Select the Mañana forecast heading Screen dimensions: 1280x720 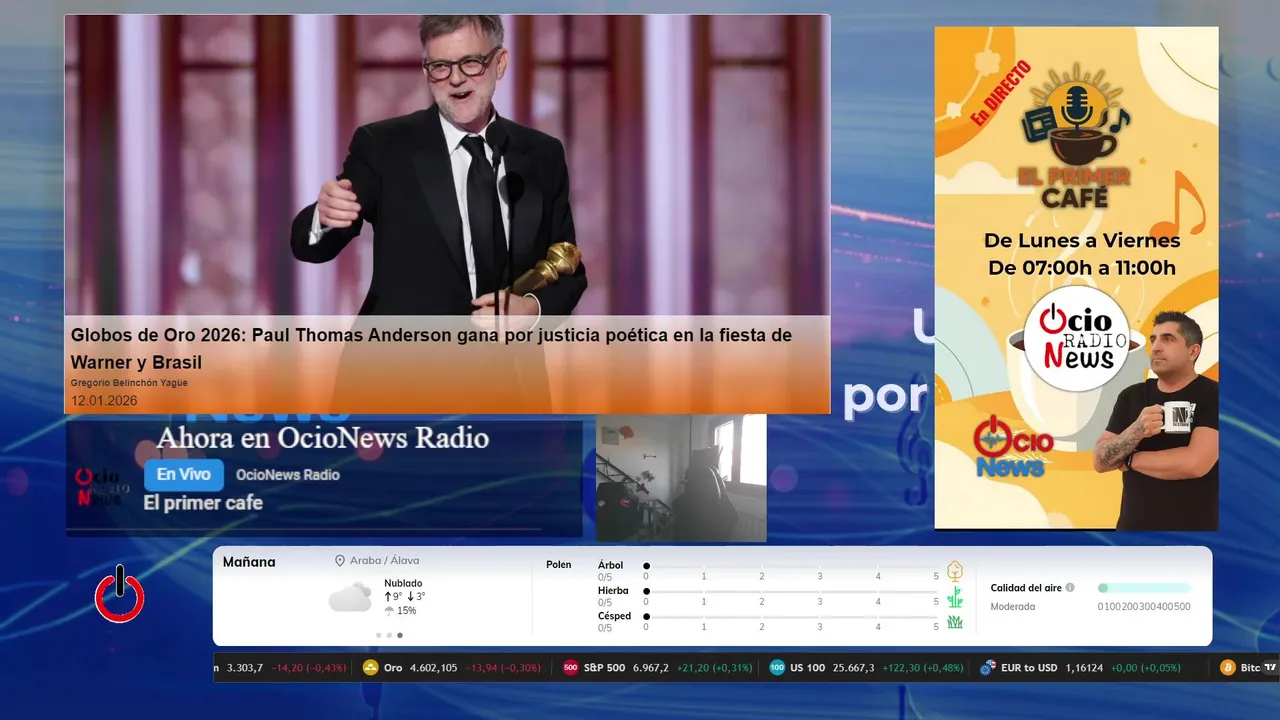[249, 562]
